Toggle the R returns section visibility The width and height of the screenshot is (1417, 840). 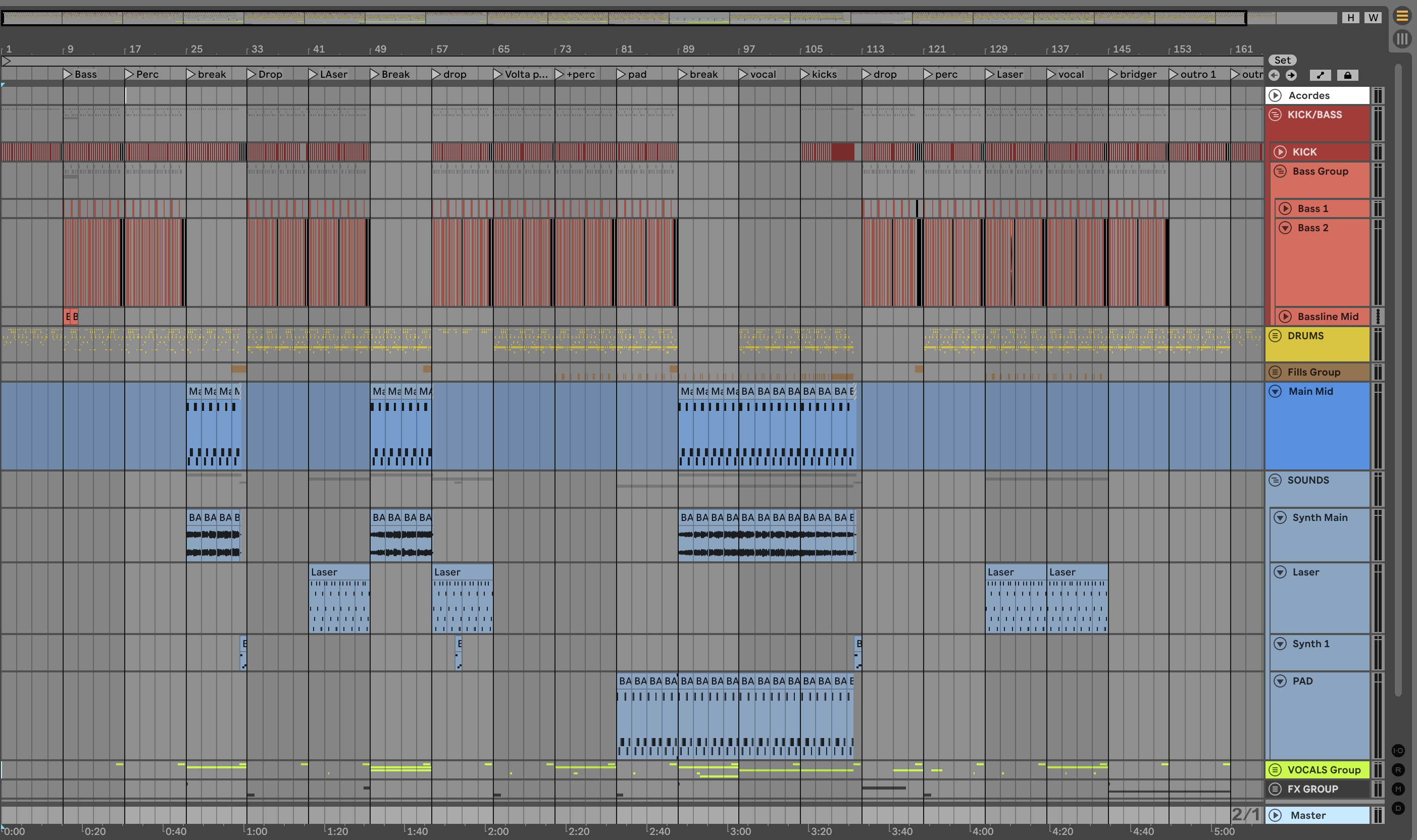tap(1398, 770)
